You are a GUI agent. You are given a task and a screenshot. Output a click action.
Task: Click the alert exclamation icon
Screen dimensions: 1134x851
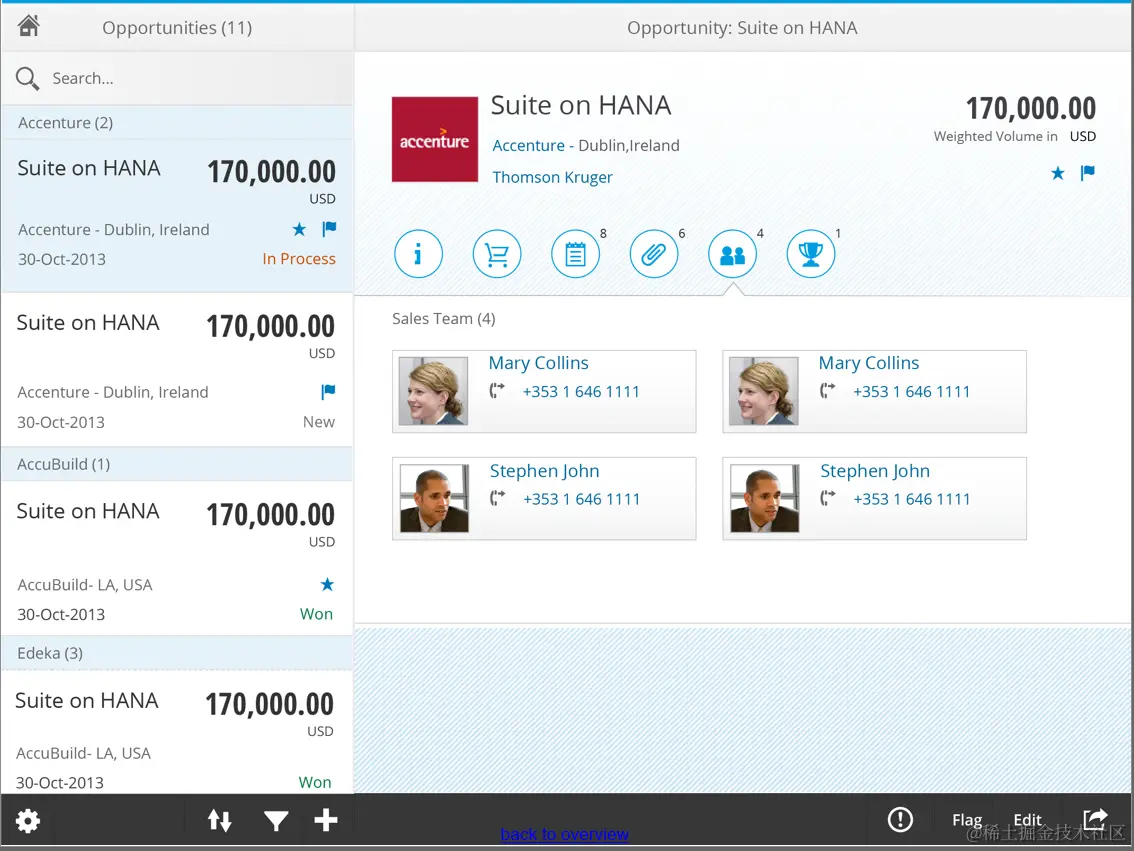click(x=900, y=820)
